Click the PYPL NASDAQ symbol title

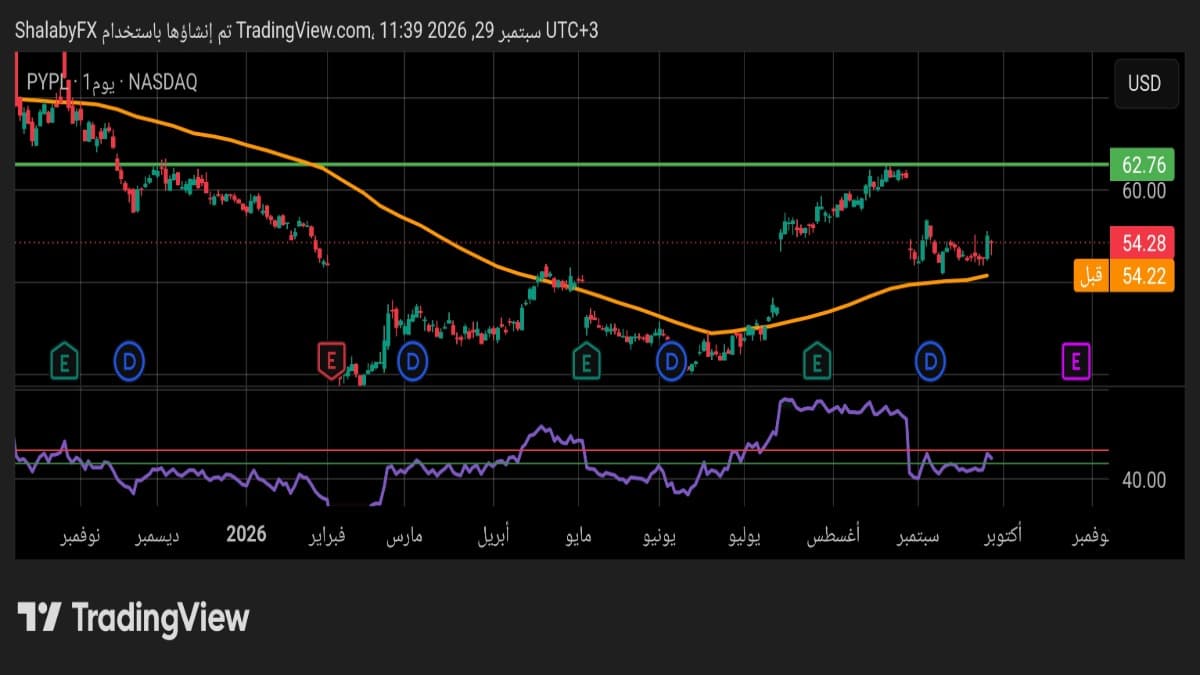click(111, 83)
